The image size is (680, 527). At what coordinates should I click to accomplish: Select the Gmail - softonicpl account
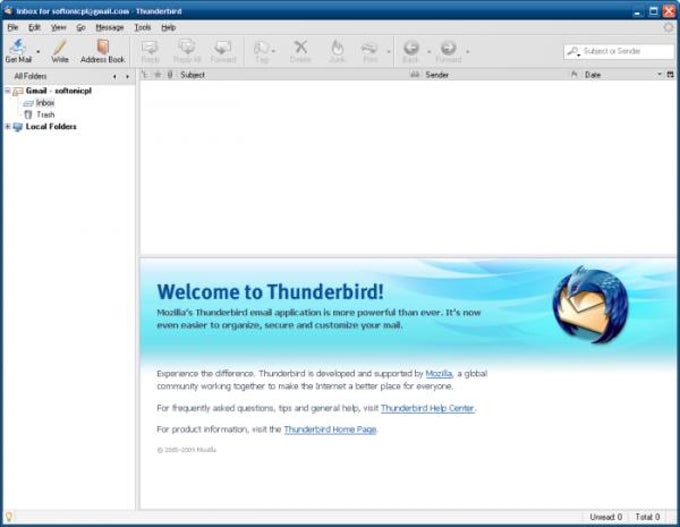pyautogui.click(x=59, y=91)
